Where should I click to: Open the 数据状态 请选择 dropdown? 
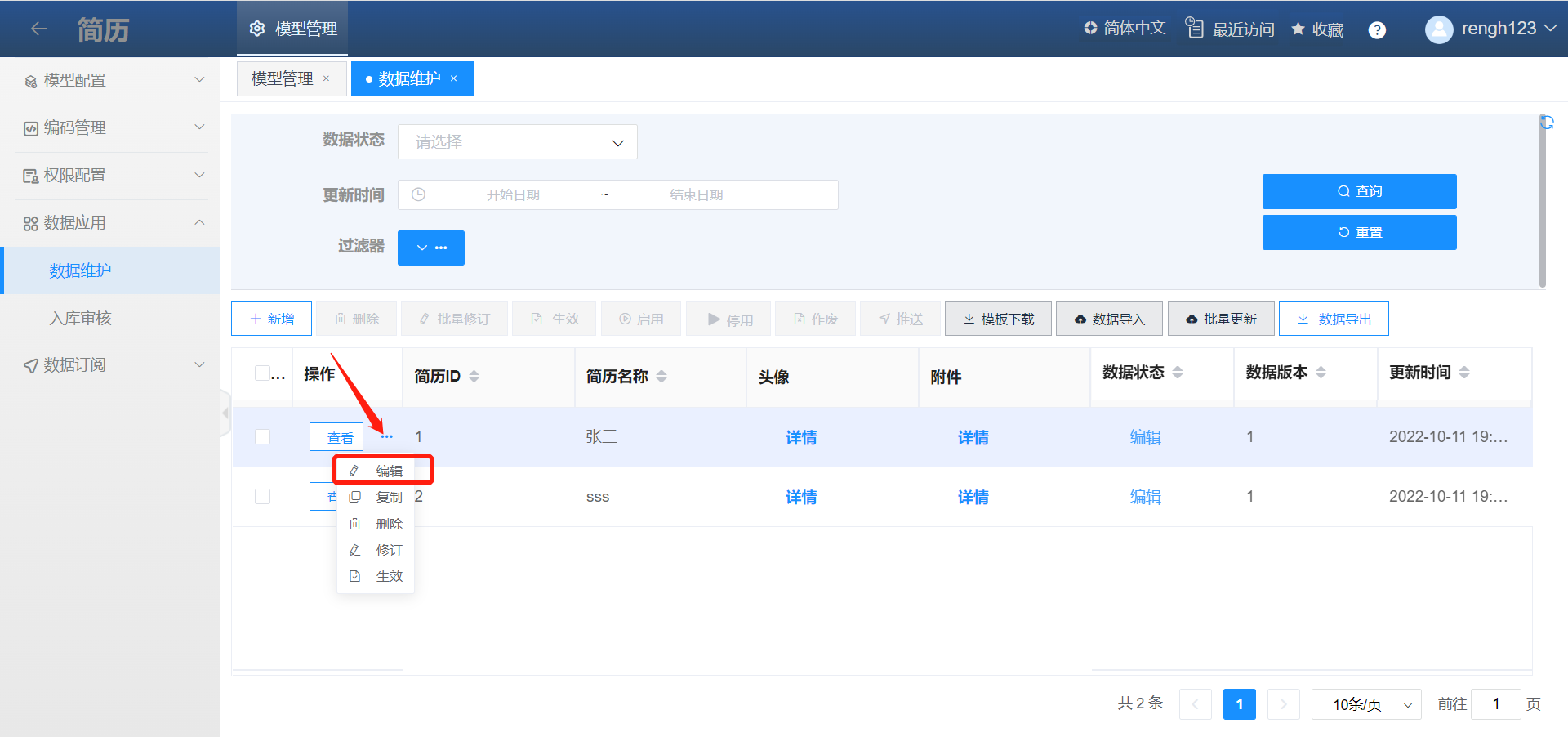pos(517,142)
